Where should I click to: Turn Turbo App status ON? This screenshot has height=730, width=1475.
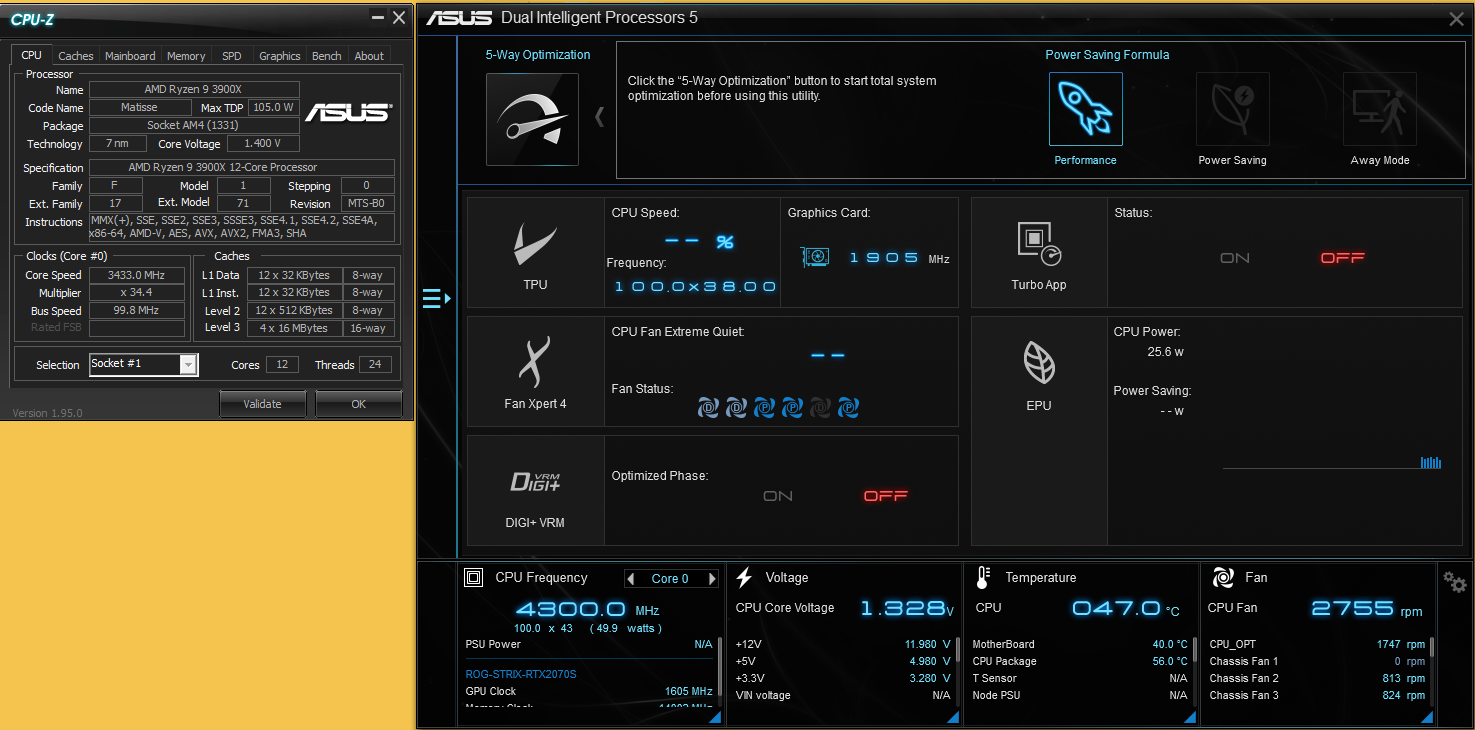click(x=1235, y=258)
